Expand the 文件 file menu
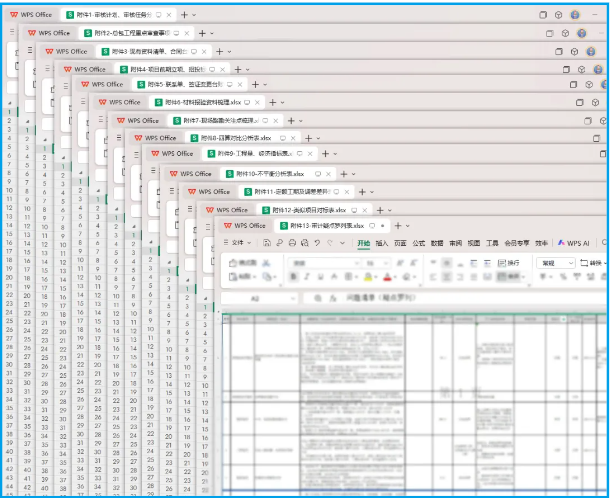 (x=238, y=243)
